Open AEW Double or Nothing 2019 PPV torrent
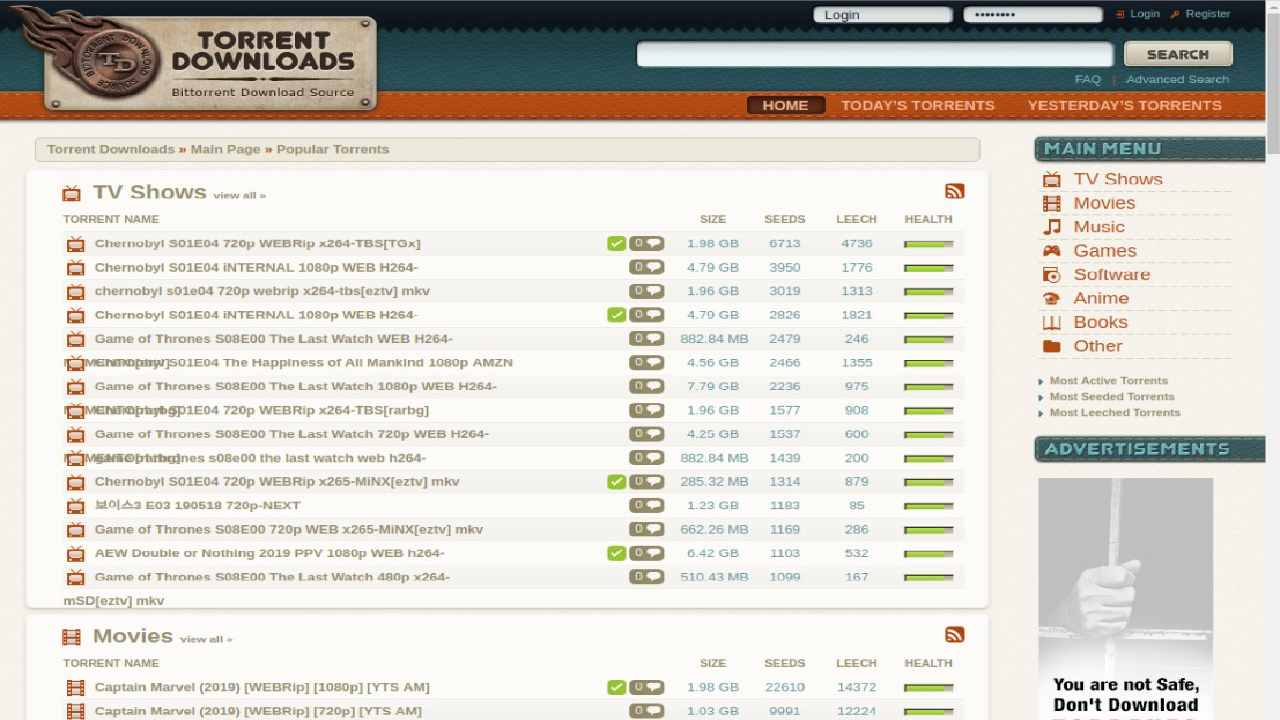 (270, 553)
